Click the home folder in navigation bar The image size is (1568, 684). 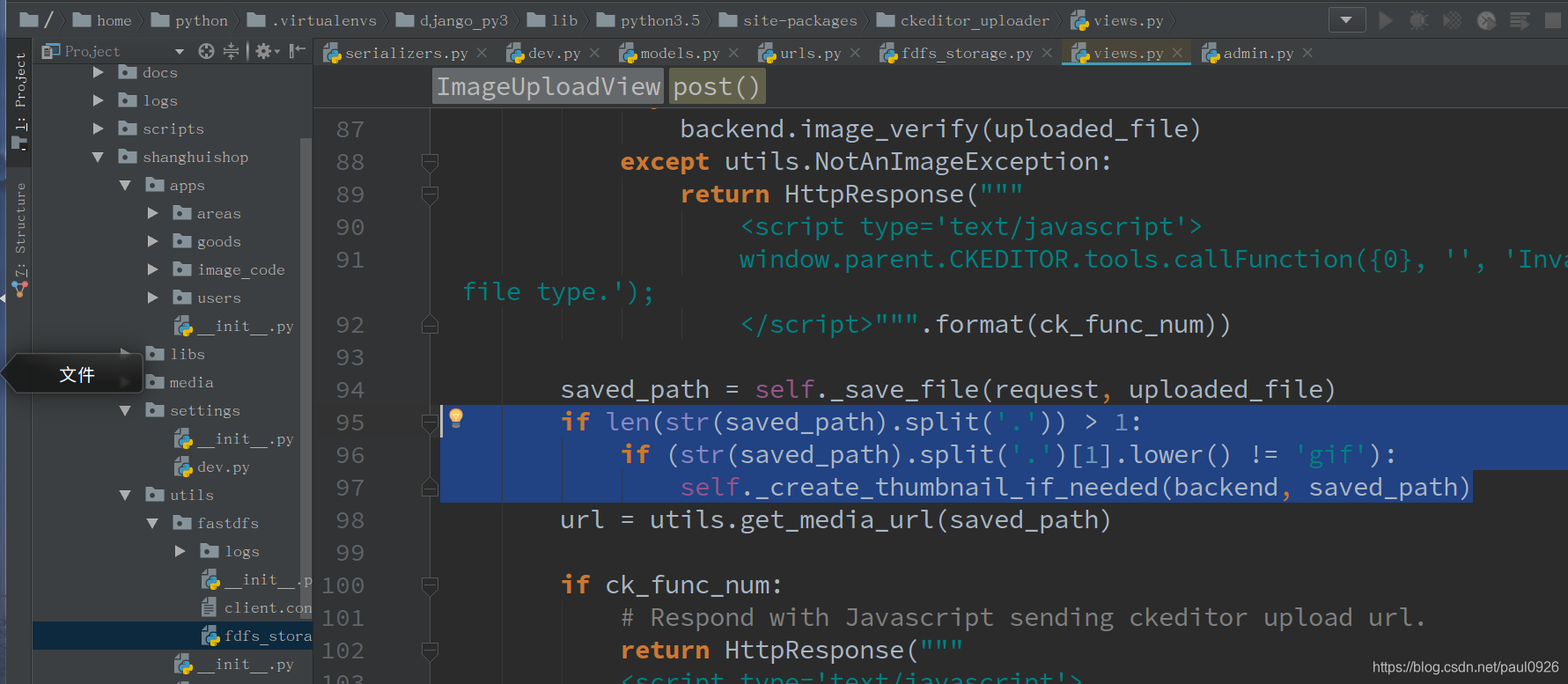click(x=102, y=20)
